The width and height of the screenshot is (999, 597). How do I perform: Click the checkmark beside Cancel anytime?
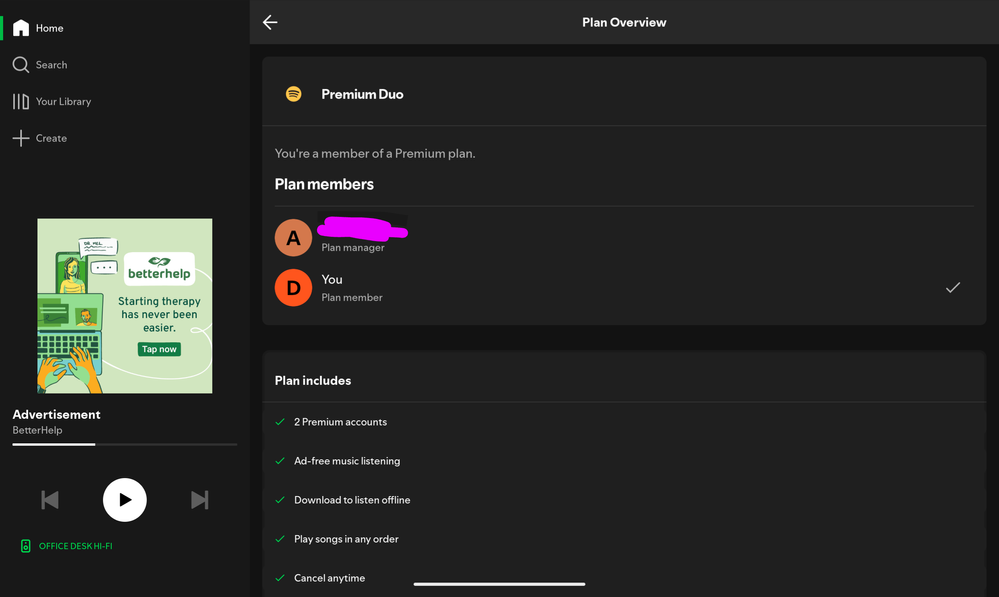(280, 578)
